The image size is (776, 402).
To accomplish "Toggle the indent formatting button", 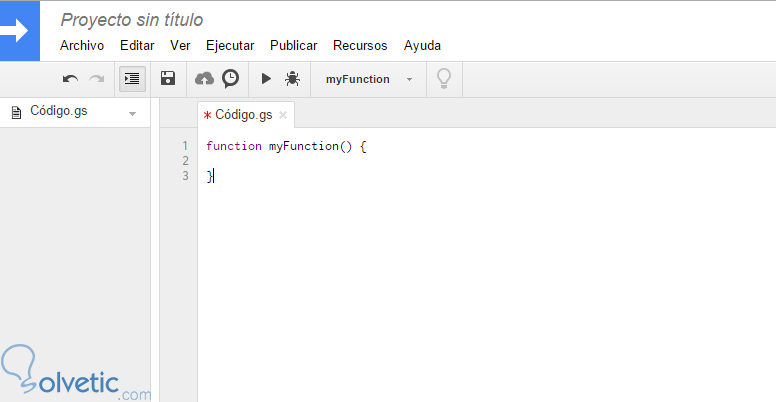I will [132, 79].
